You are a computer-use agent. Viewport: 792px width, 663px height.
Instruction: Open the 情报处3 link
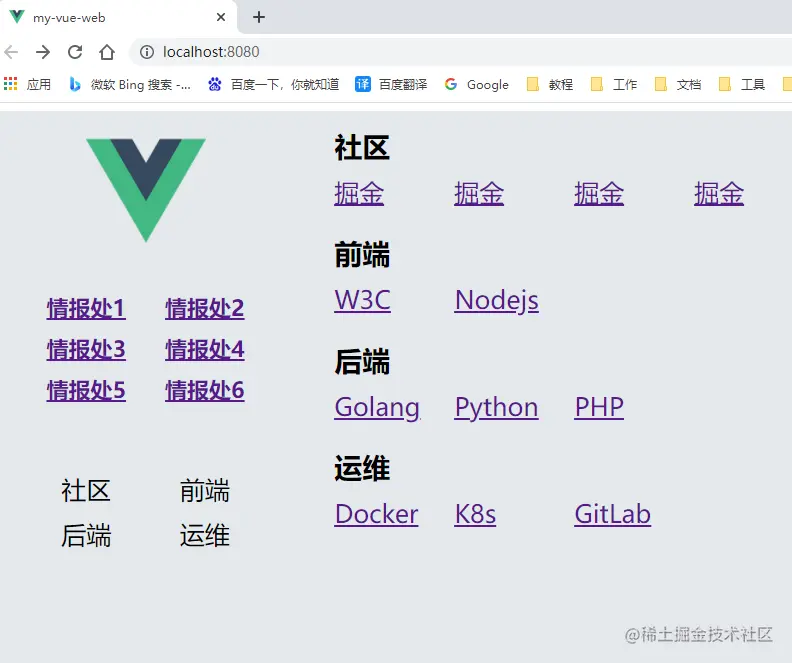(86, 349)
